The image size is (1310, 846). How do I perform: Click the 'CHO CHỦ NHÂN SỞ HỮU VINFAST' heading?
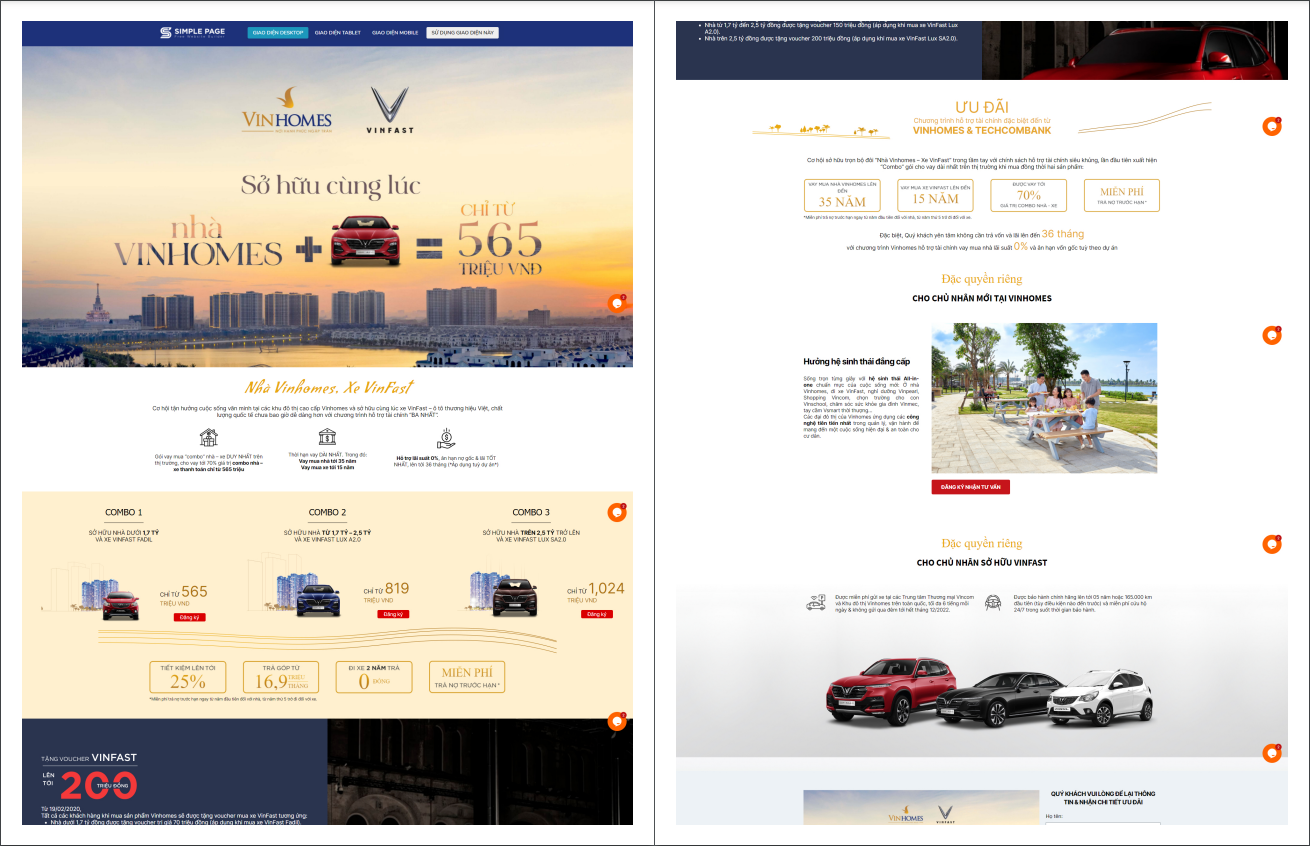click(x=982, y=563)
